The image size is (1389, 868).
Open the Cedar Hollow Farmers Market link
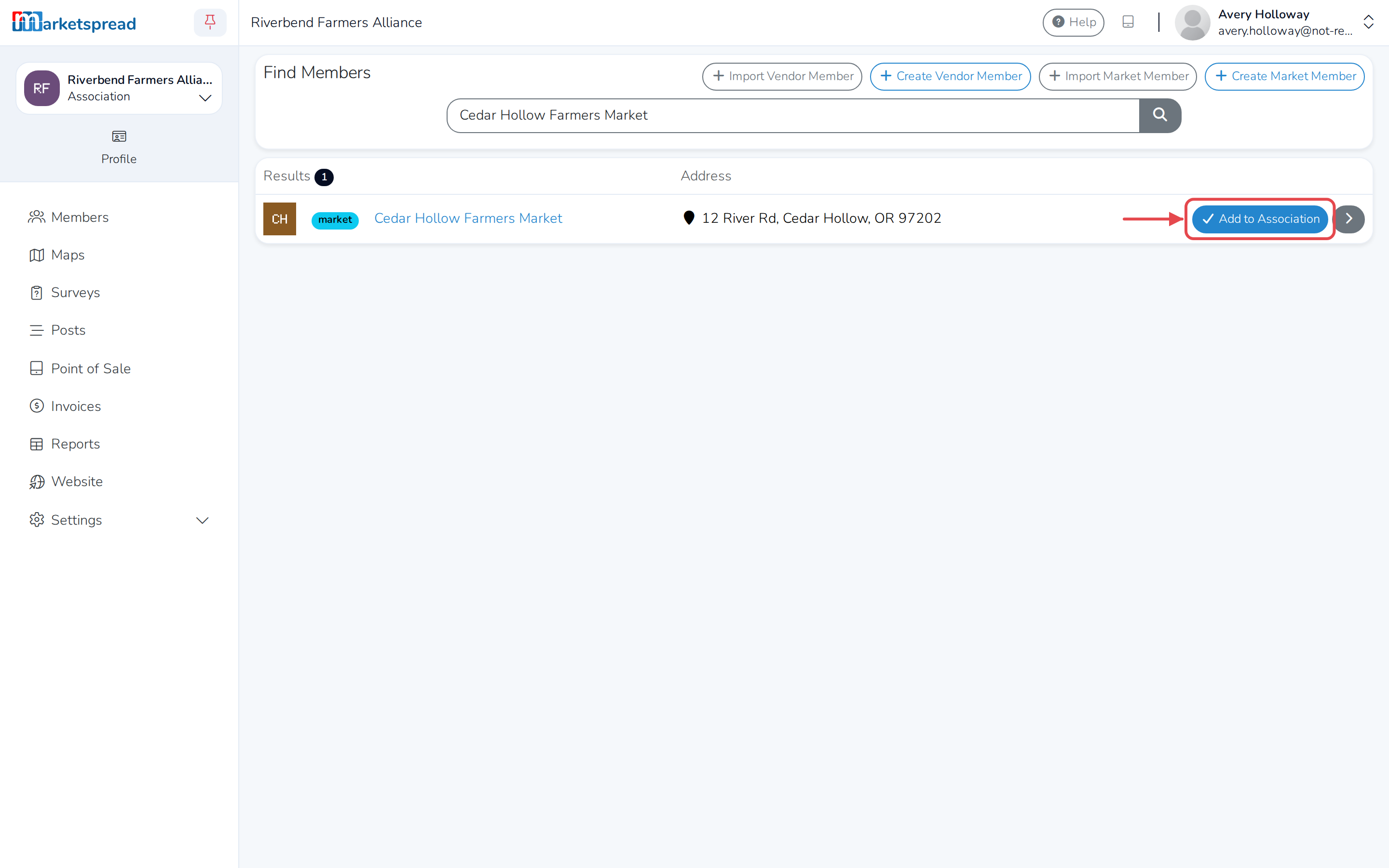click(468, 218)
